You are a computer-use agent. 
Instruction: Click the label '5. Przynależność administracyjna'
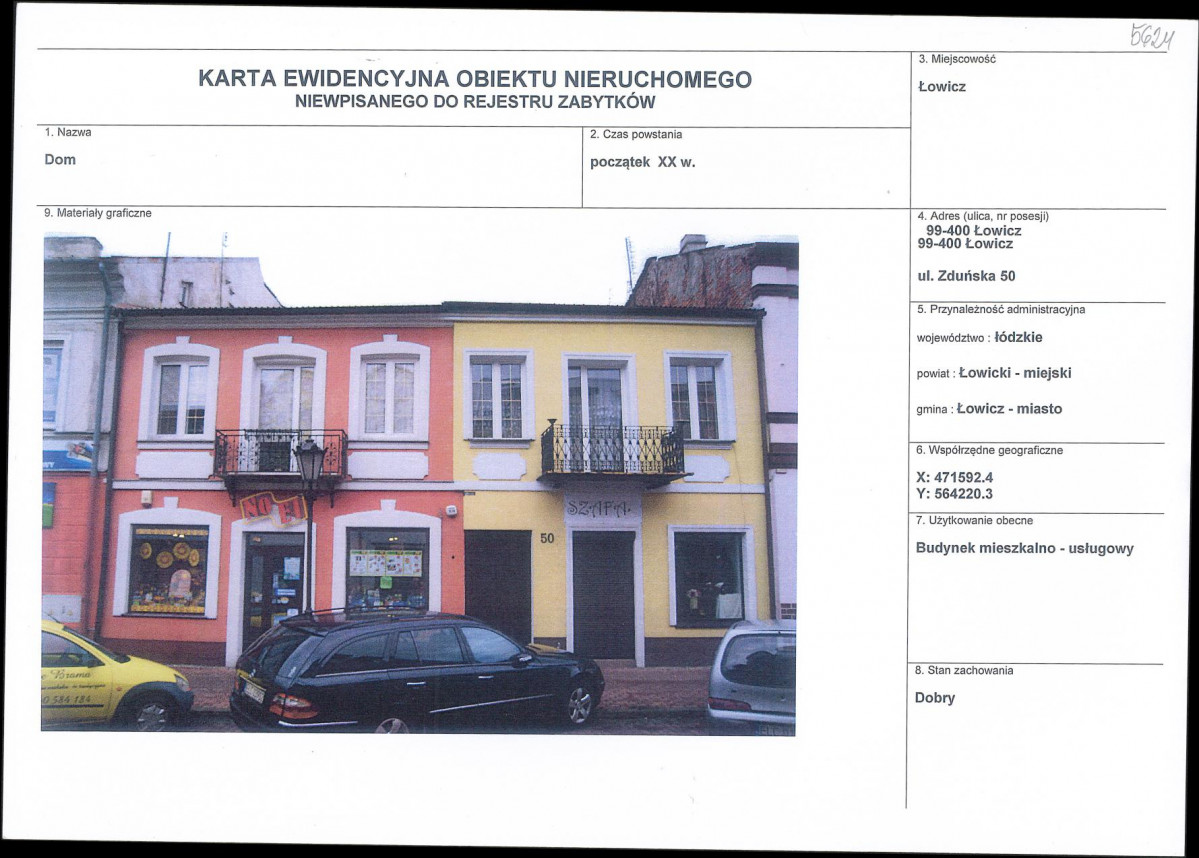[x=1001, y=310]
